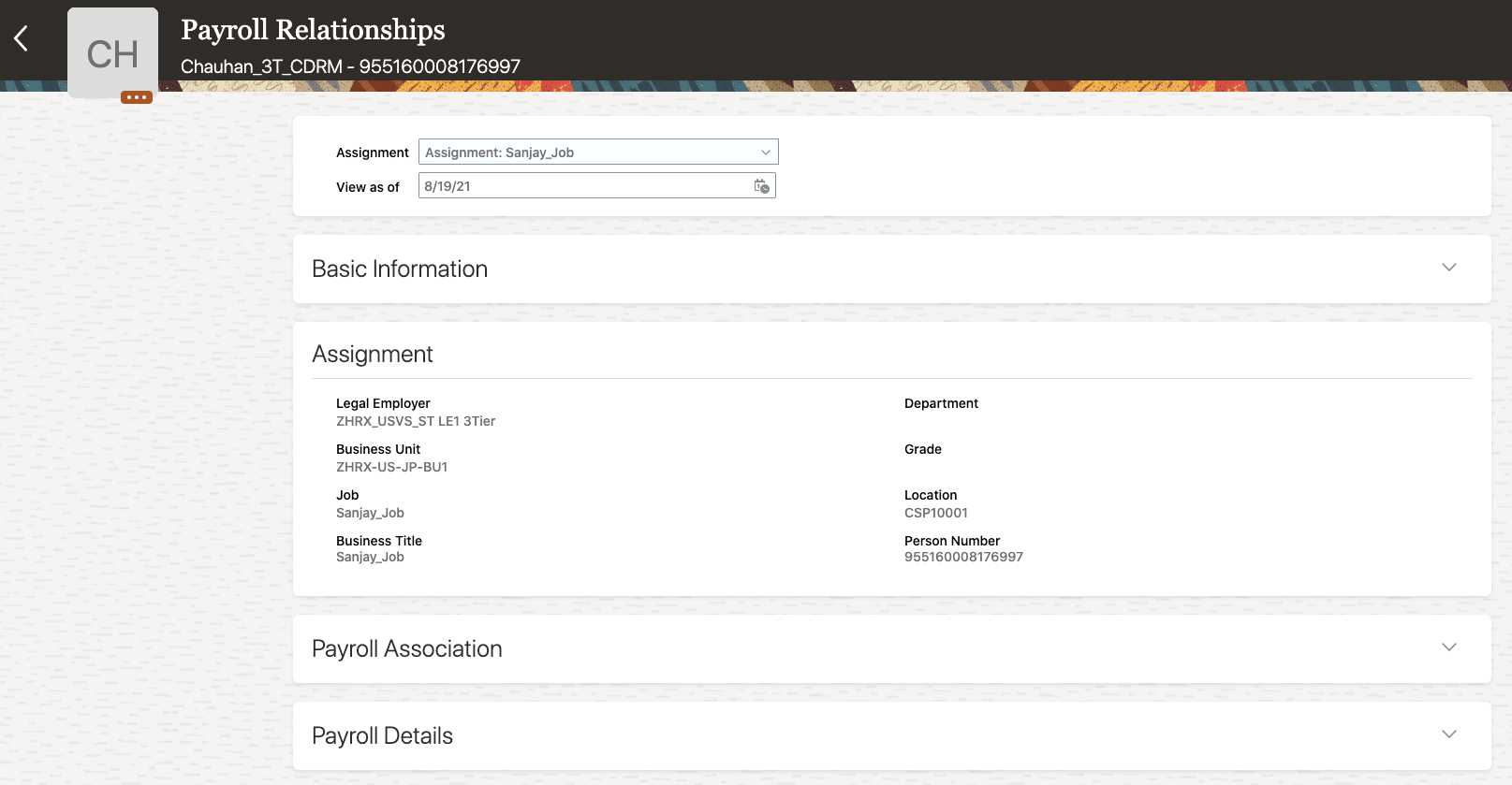This screenshot has width=1512, height=785.
Task: Click the Payroll Relationships page title
Action: click(313, 30)
